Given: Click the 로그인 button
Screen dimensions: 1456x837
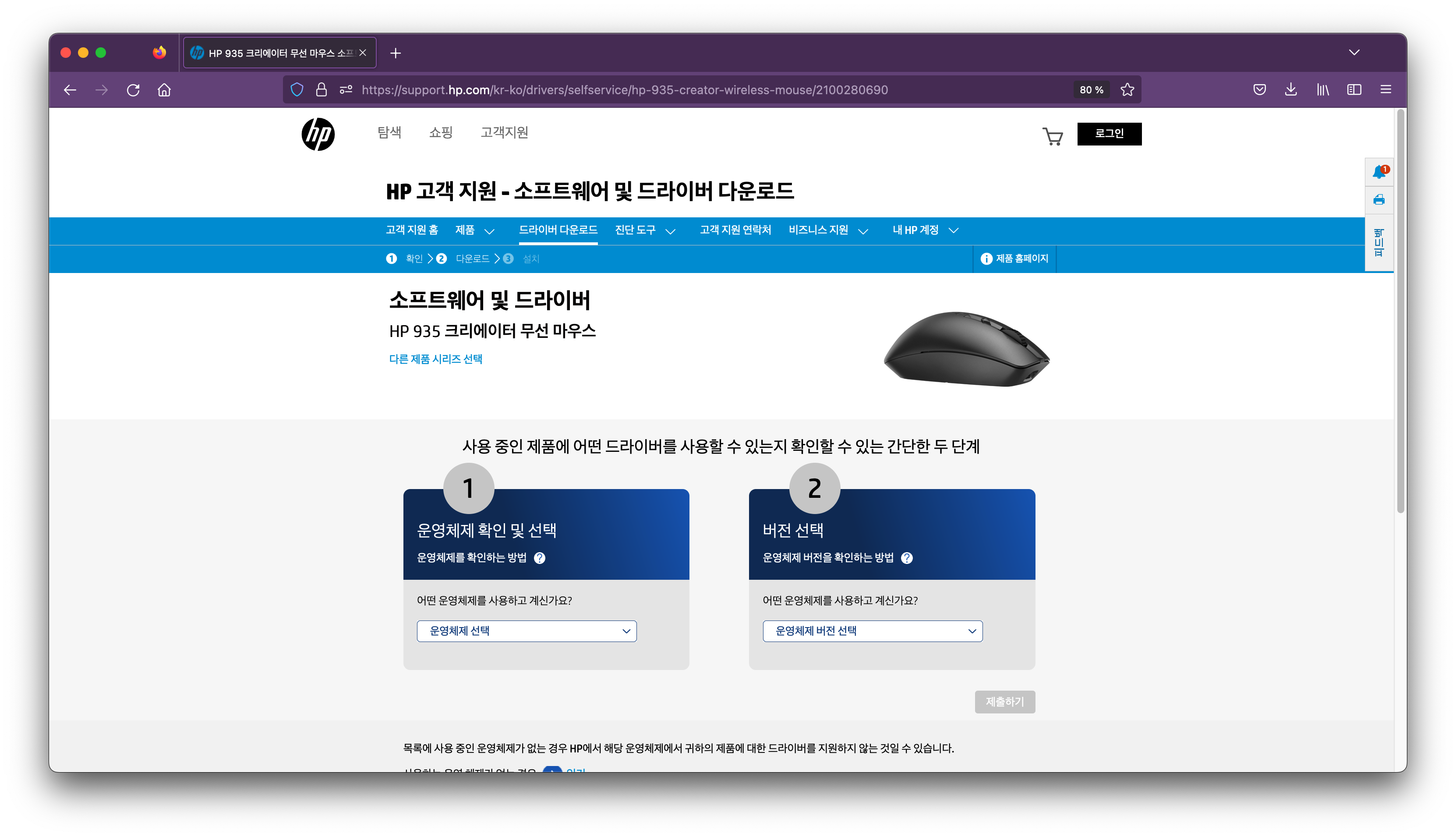Looking at the screenshot, I should tap(1109, 133).
